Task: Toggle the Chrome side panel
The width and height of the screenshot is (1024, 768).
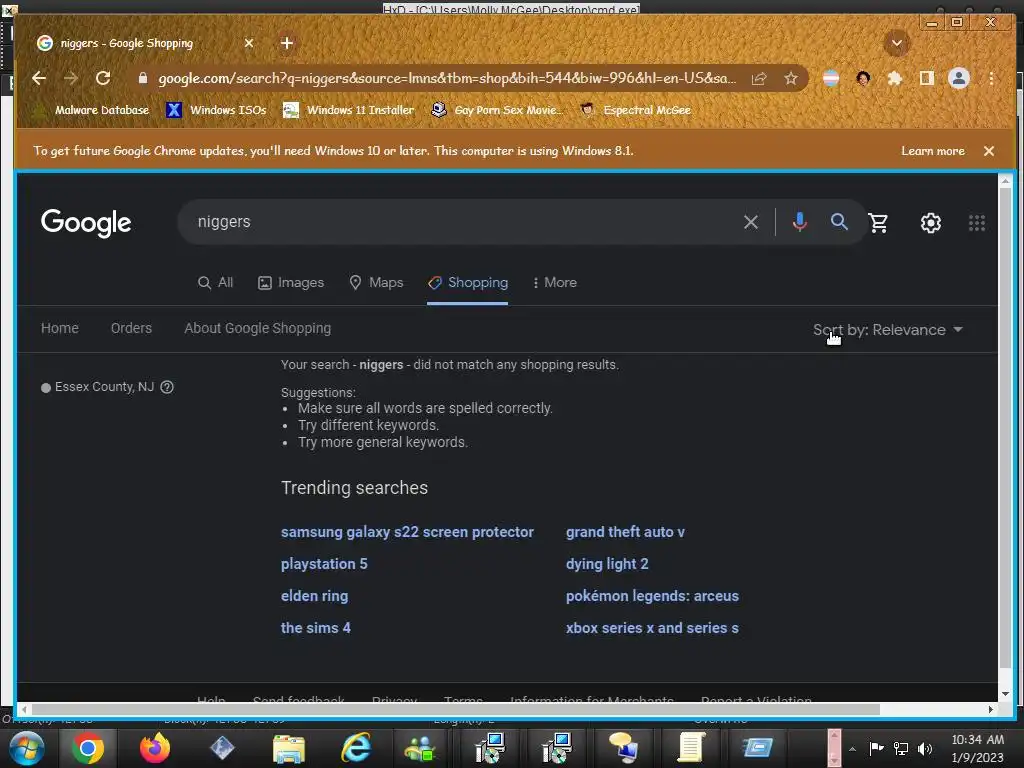Action: tap(927, 78)
